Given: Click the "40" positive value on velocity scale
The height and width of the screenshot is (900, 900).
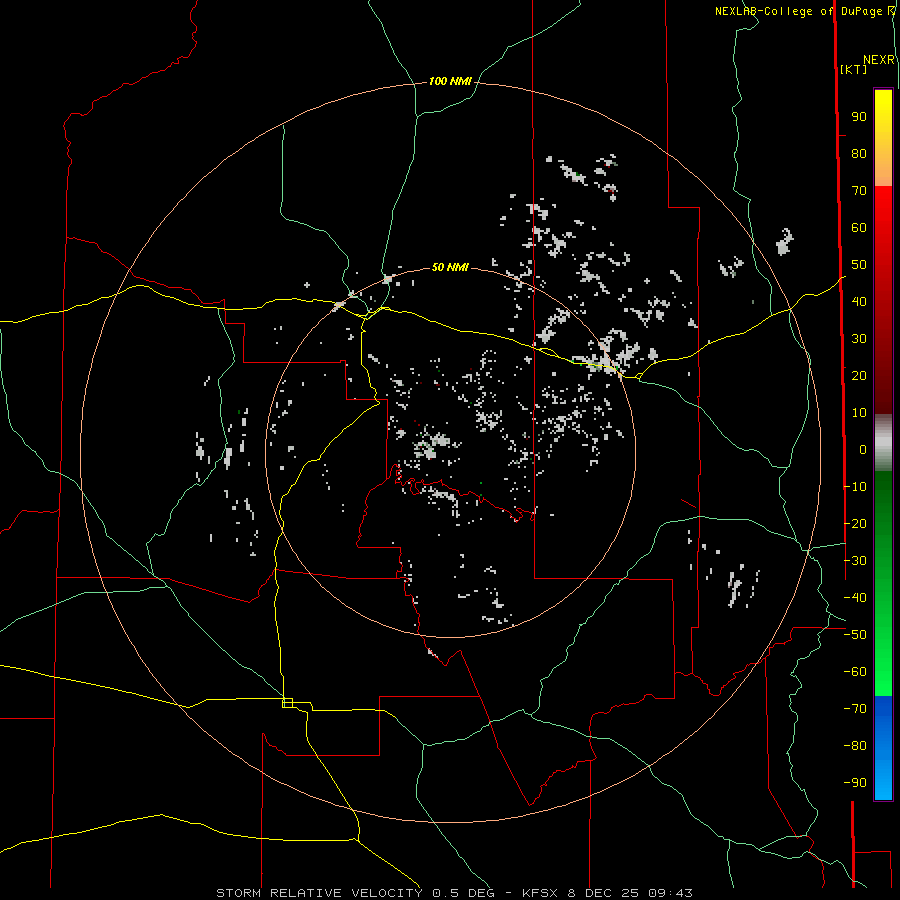Looking at the screenshot, I should pos(859,302).
